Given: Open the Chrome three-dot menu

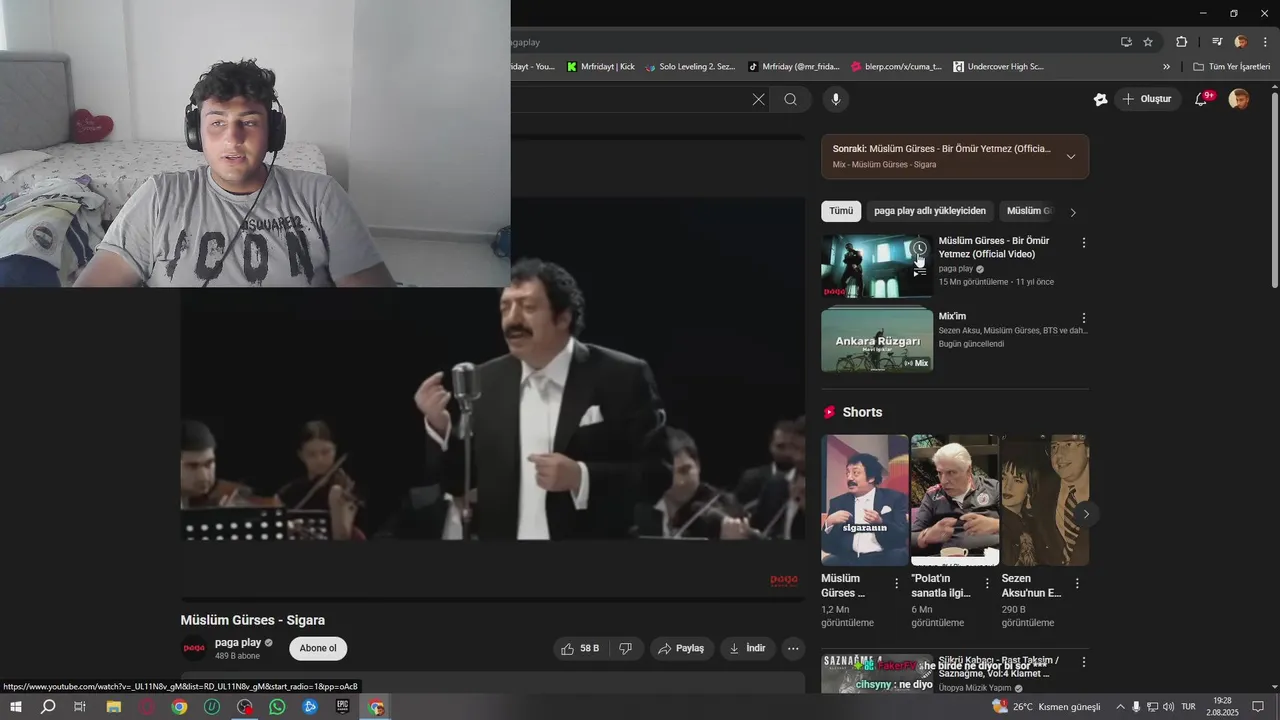Looking at the screenshot, I should (1265, 42).
